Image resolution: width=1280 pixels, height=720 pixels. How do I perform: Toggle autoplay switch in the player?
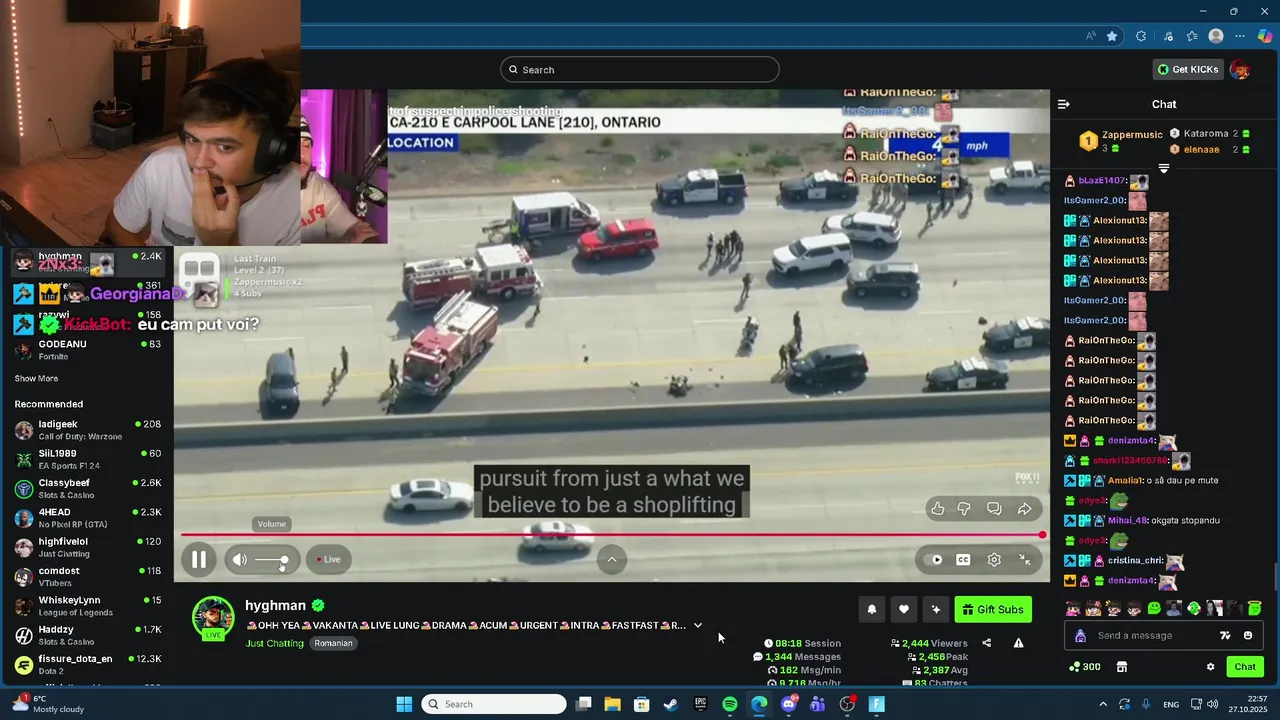936,560
